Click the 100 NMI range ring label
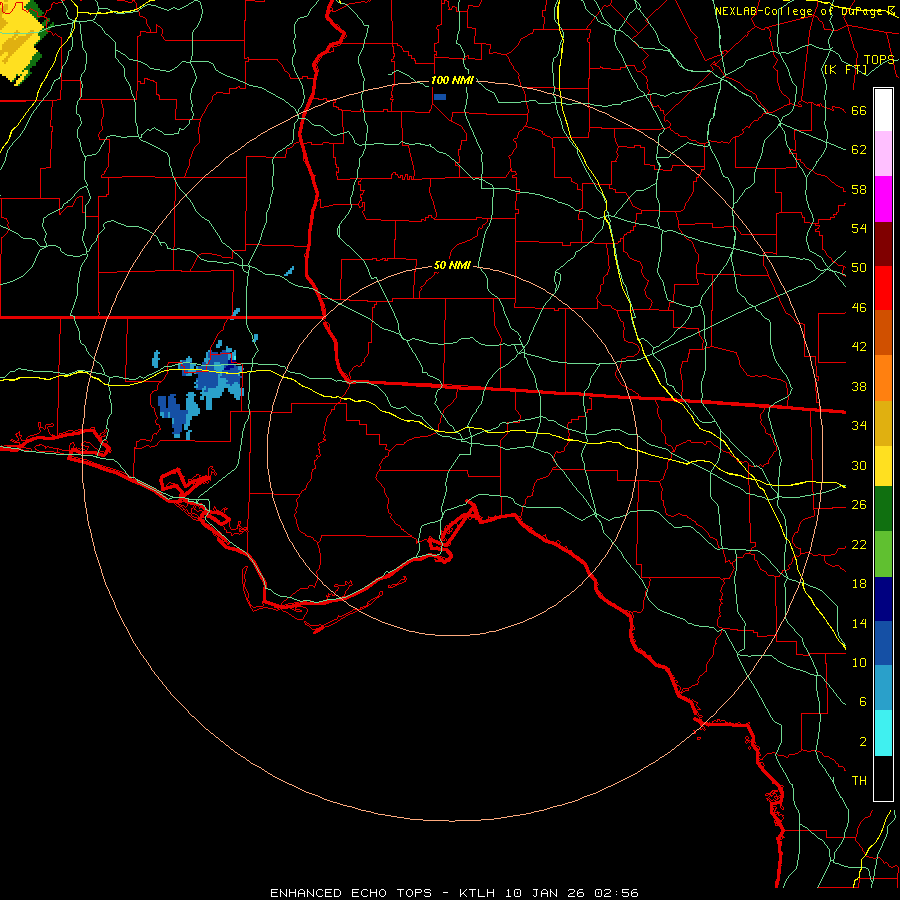 452,80
